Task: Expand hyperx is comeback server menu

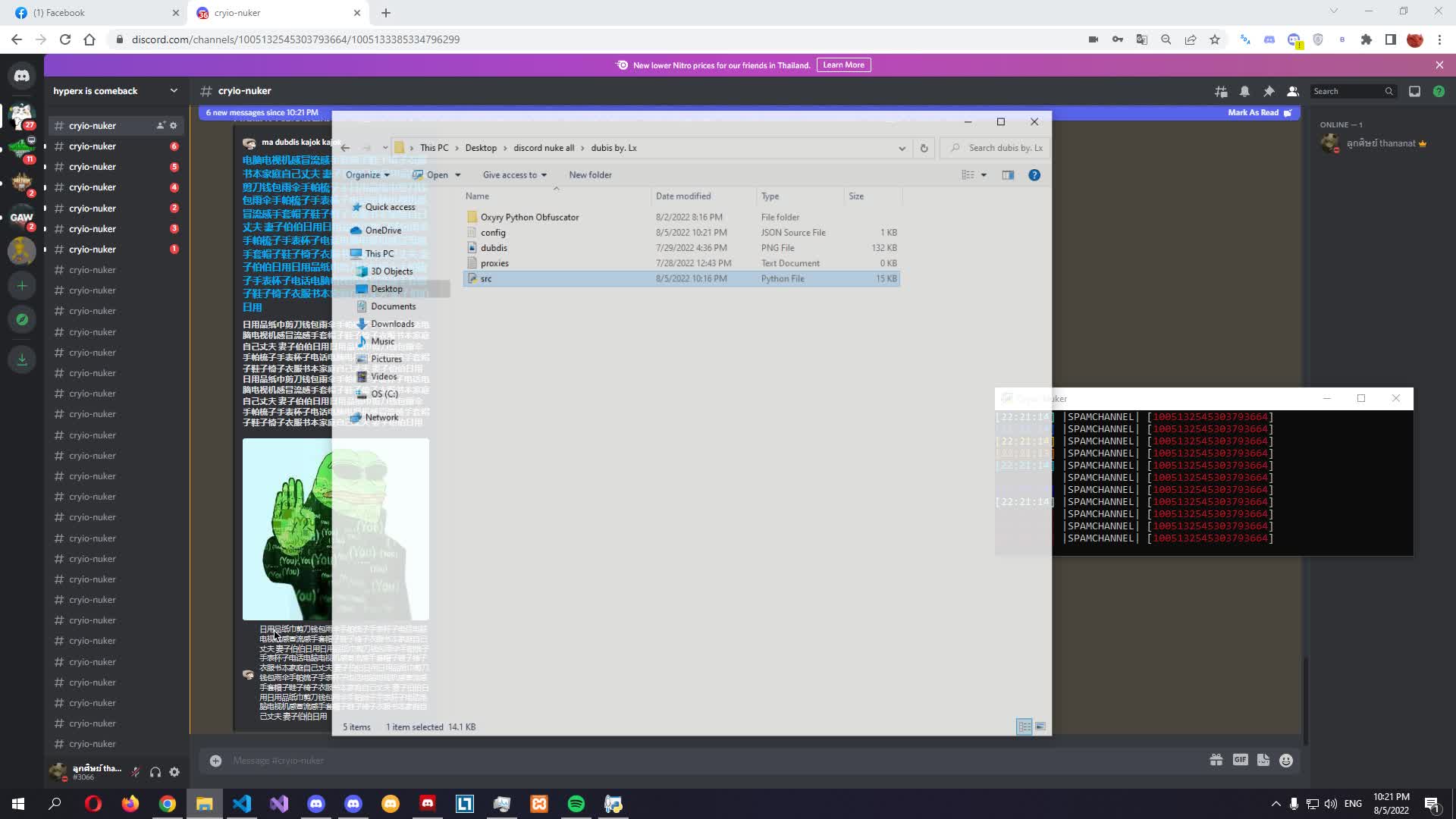Action: pyautogui.click(x=174, y=90)
